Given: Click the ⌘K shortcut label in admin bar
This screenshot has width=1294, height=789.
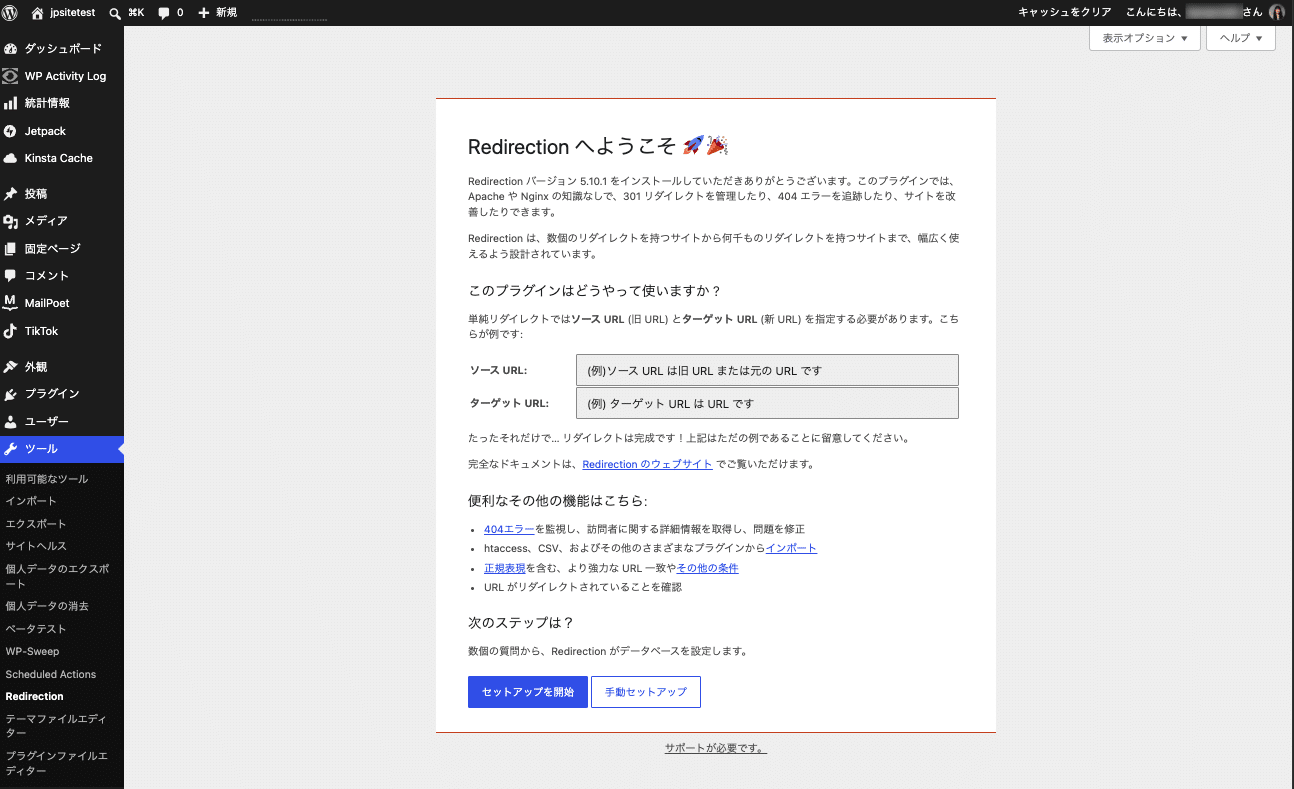Looking at the screenshot, I should [x=136, y=13].
